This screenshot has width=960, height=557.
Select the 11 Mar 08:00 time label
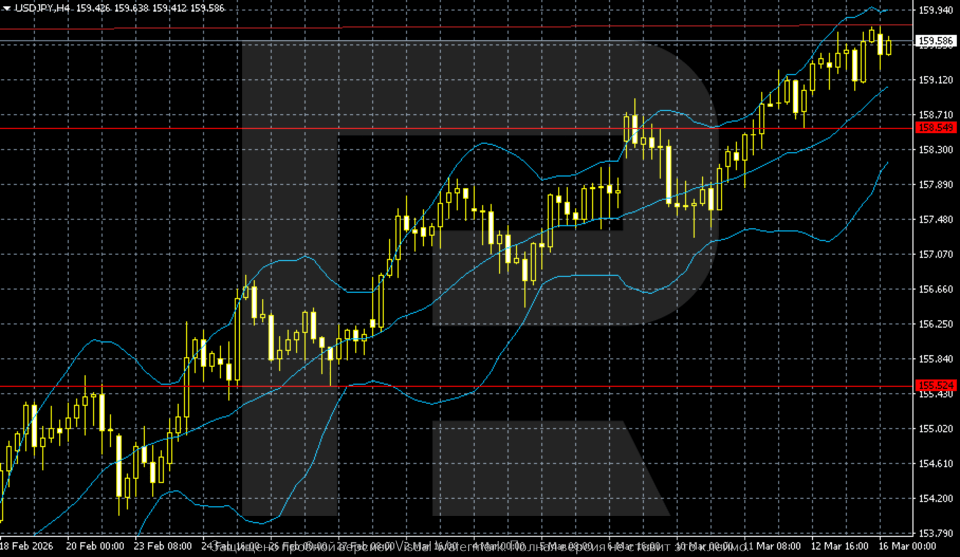[775, 548]
